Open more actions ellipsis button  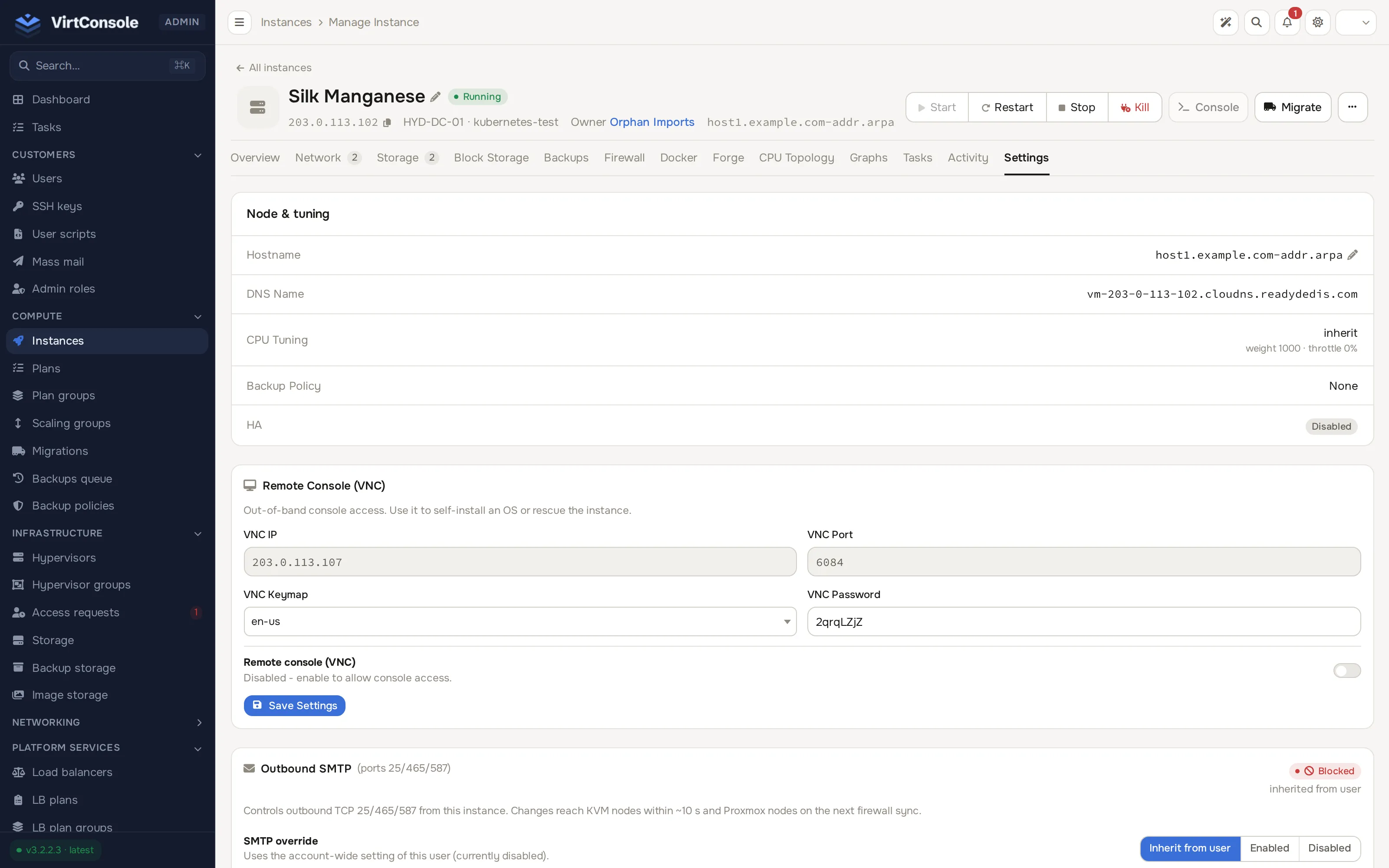(x=1352, y=107)
